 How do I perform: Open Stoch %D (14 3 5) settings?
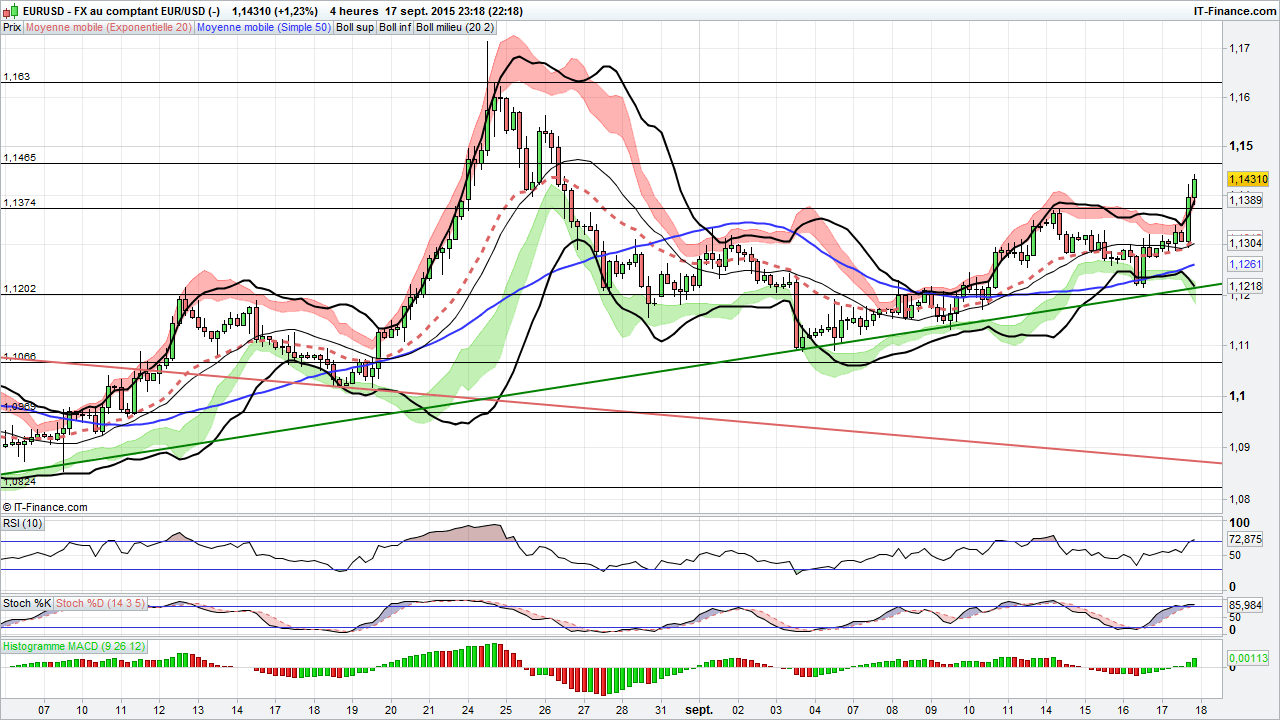(x=100, y=604)
